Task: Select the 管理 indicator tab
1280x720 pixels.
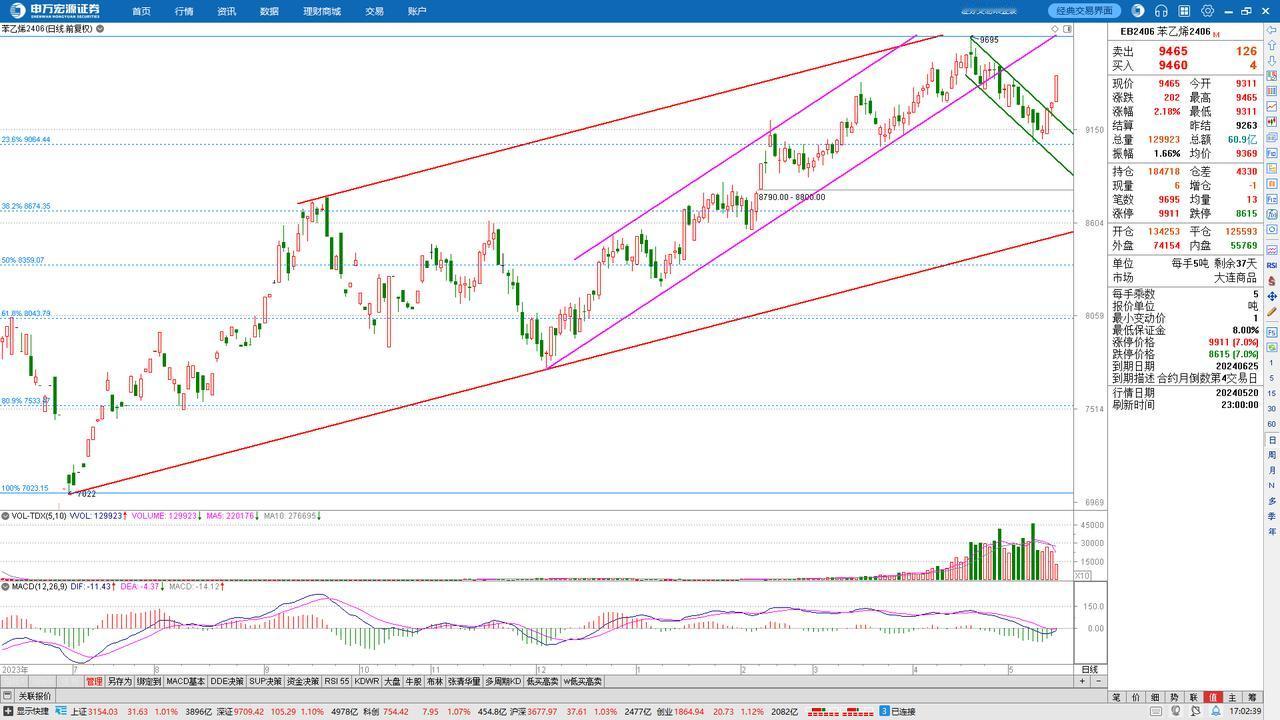Action: click(94, 681)
